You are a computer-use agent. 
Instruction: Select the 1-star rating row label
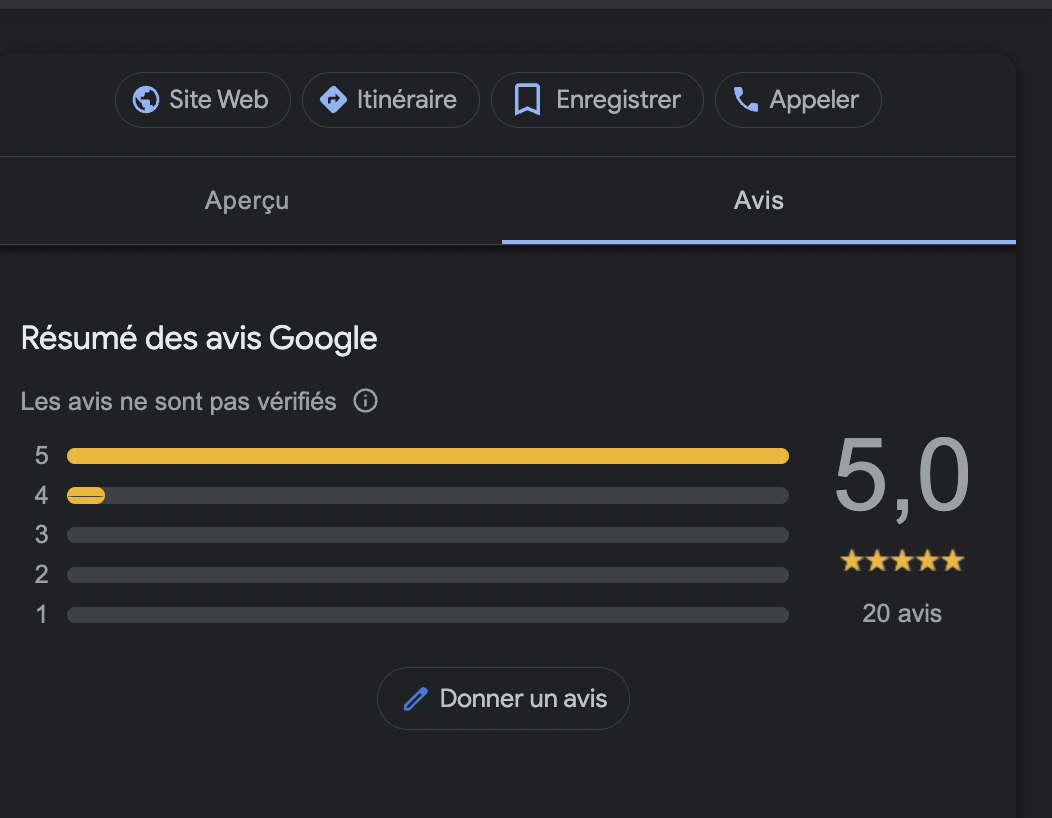pos(42,614)
